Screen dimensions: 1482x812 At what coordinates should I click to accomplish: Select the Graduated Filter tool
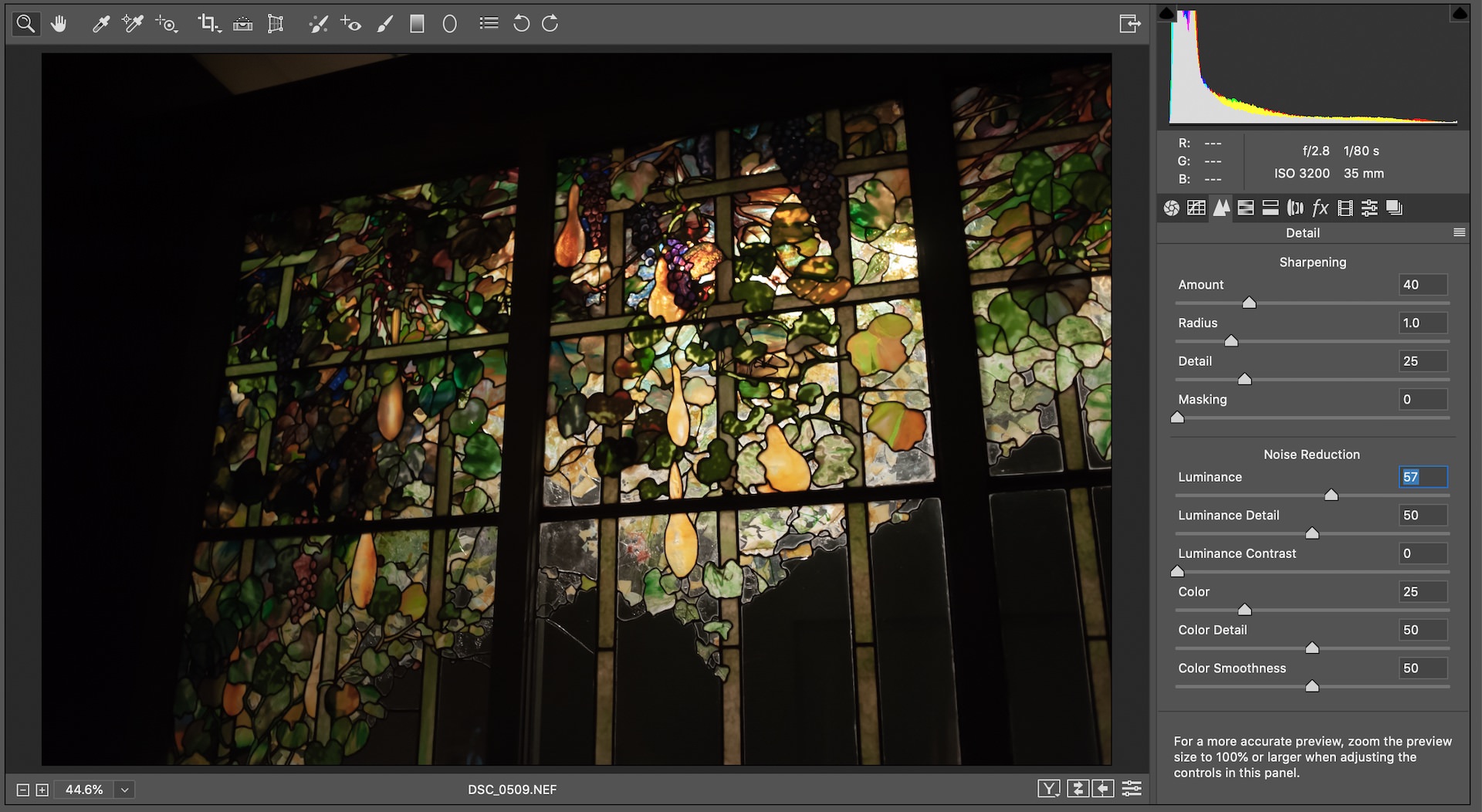(417, 24)
